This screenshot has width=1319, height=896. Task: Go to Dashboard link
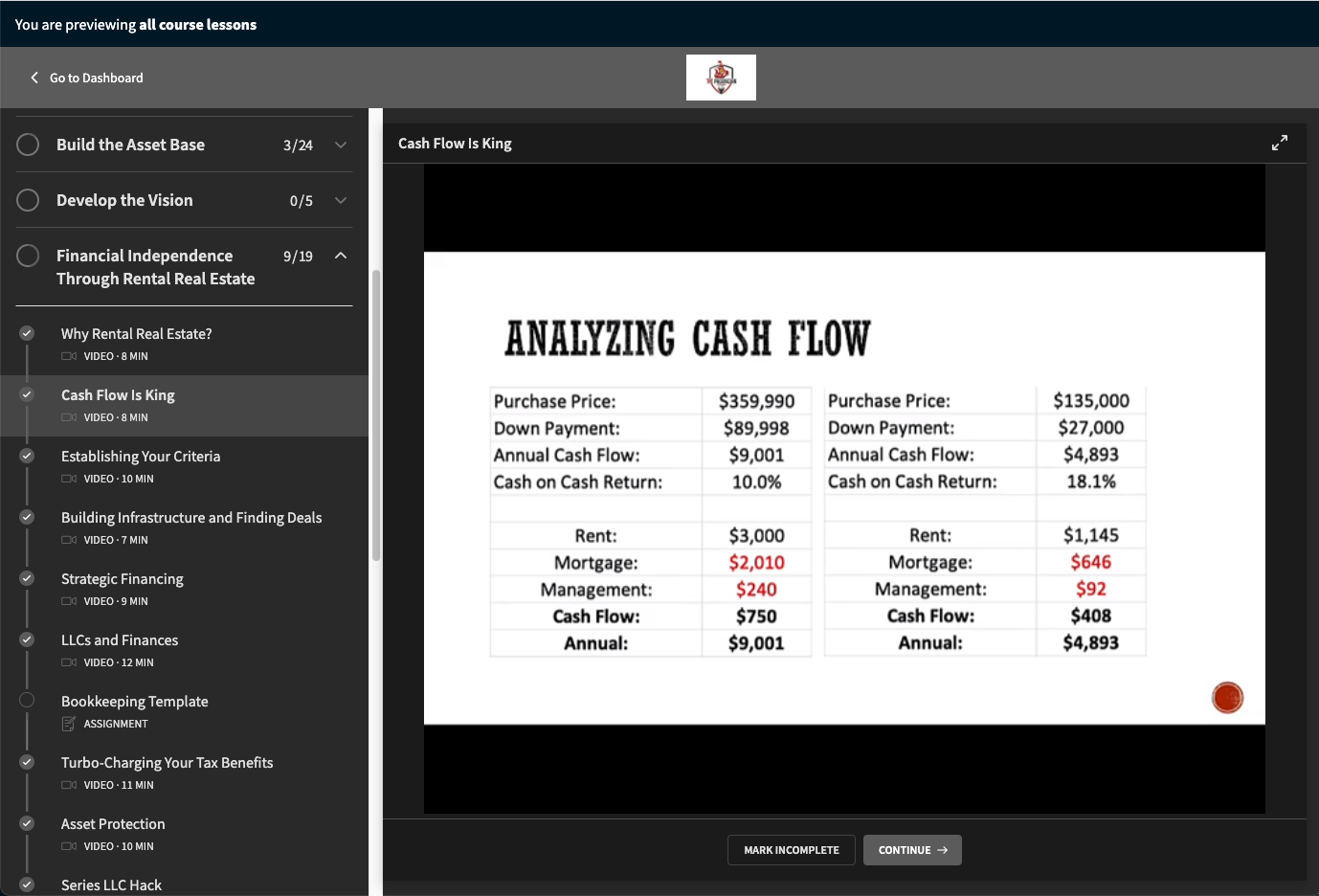(96, 78)
